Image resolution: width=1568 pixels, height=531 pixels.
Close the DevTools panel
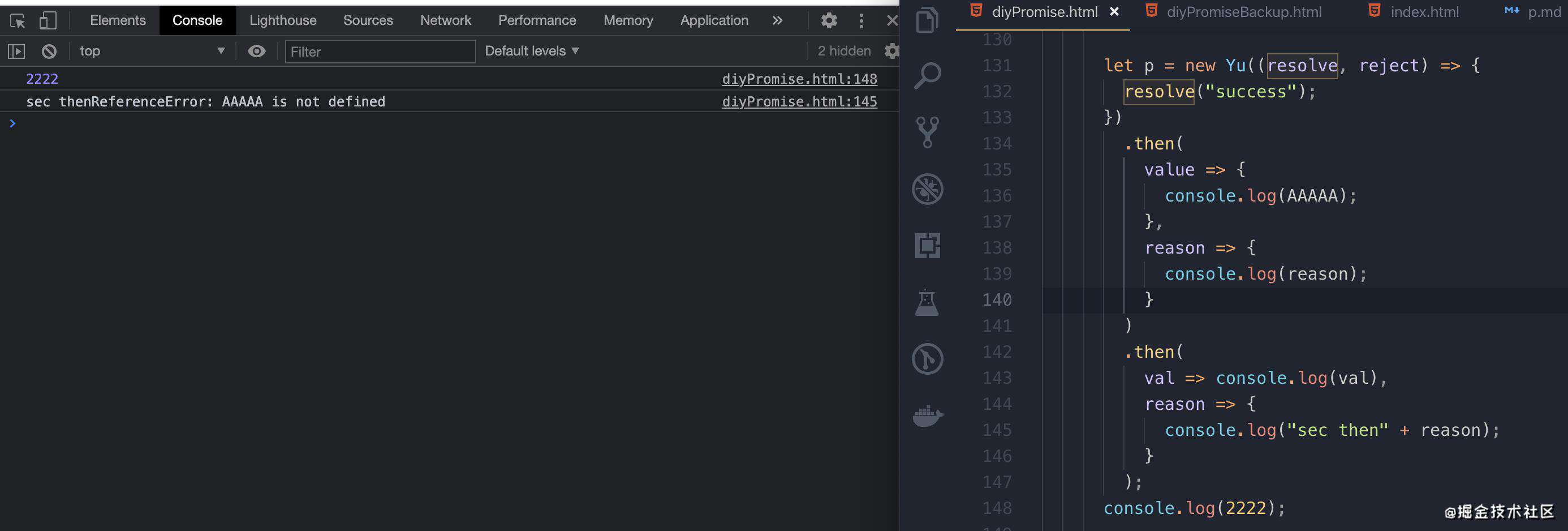893,21
